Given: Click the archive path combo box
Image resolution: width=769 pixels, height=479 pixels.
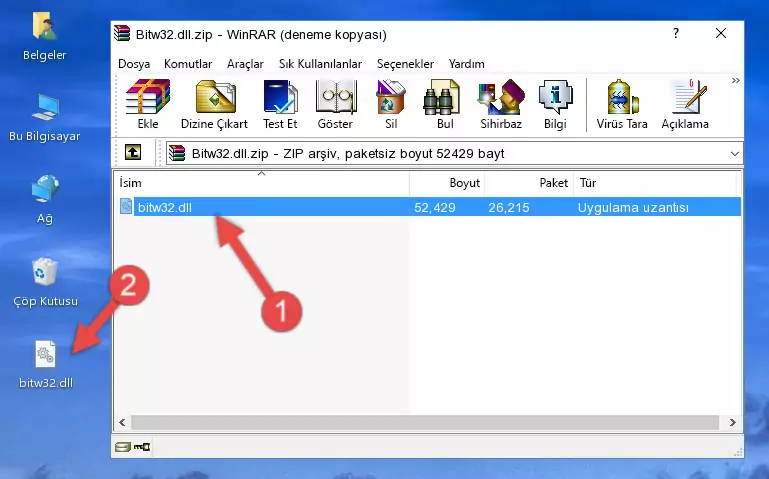Looking at the screenshot, I should (x=454, y=153).
